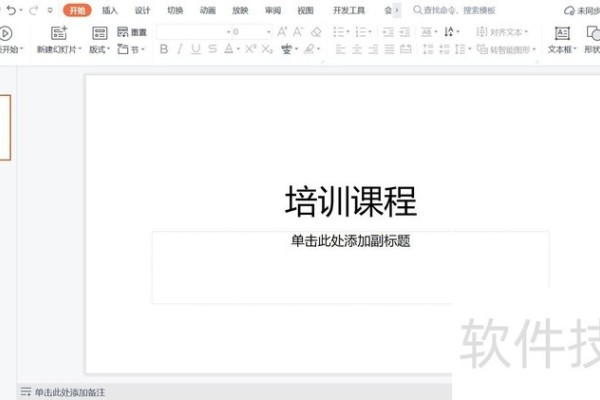Open the quick access toolbar customize dropdown
The image size is (600, 400).
pos(50,10)
